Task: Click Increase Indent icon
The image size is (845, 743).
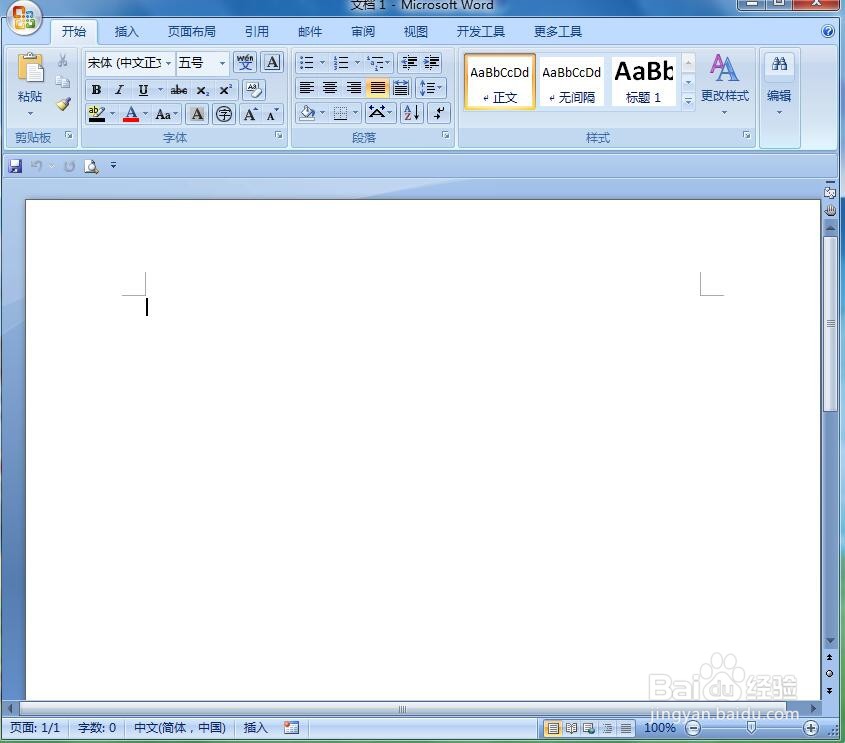Action: [431, 63]
